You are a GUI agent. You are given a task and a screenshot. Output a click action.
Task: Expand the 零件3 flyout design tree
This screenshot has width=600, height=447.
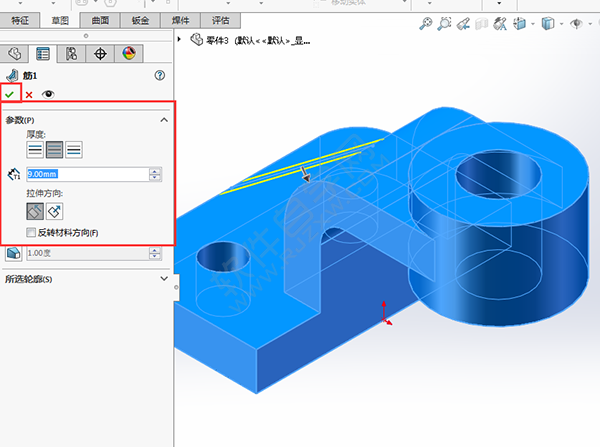(179, 39)
